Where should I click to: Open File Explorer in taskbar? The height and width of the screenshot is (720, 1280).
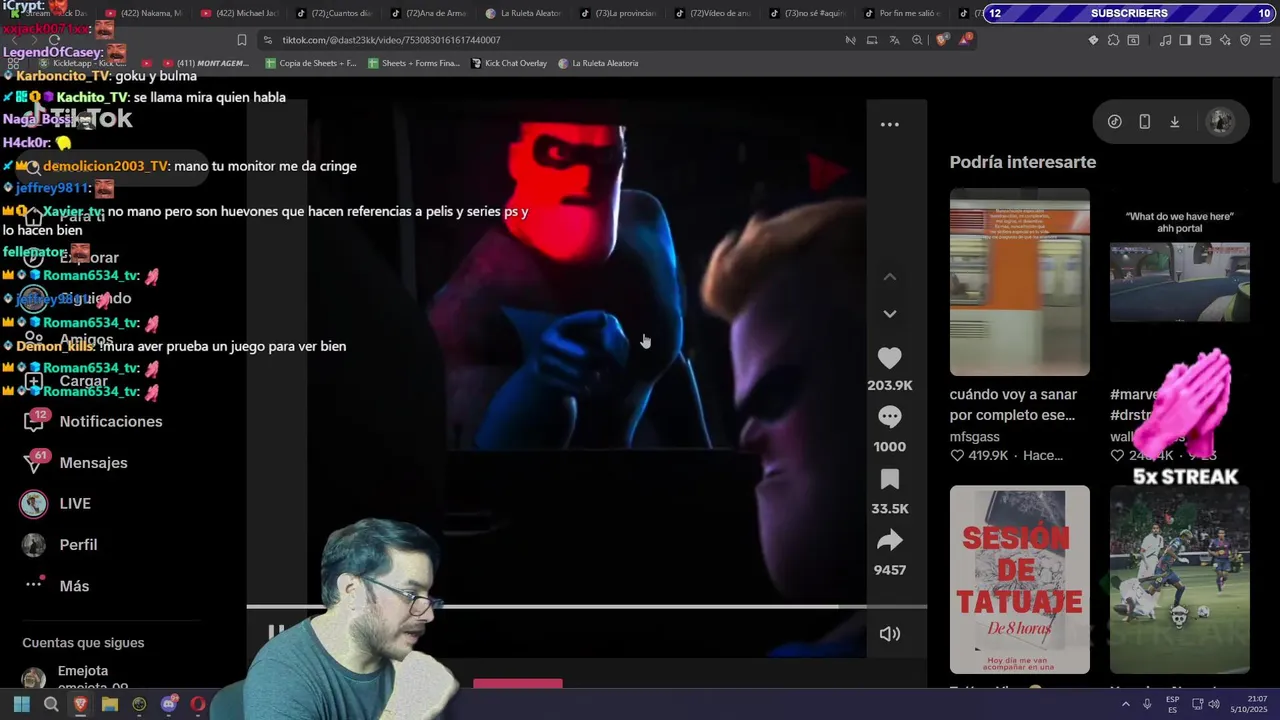coord(110,704)
